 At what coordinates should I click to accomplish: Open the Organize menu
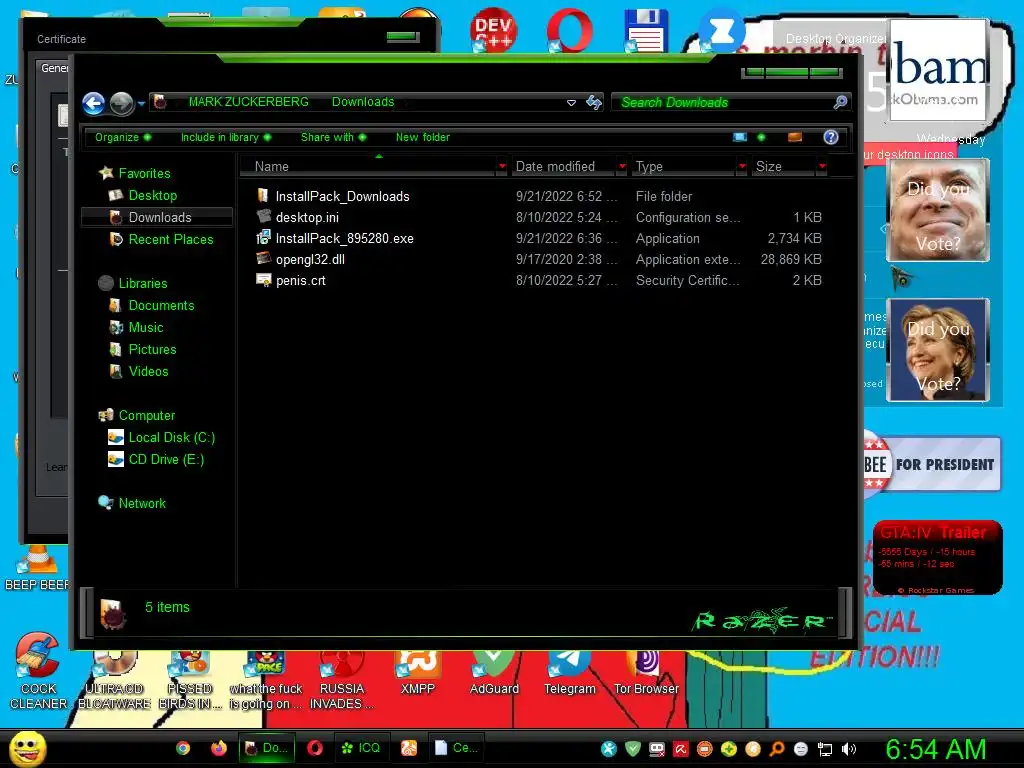click(123, 137)
